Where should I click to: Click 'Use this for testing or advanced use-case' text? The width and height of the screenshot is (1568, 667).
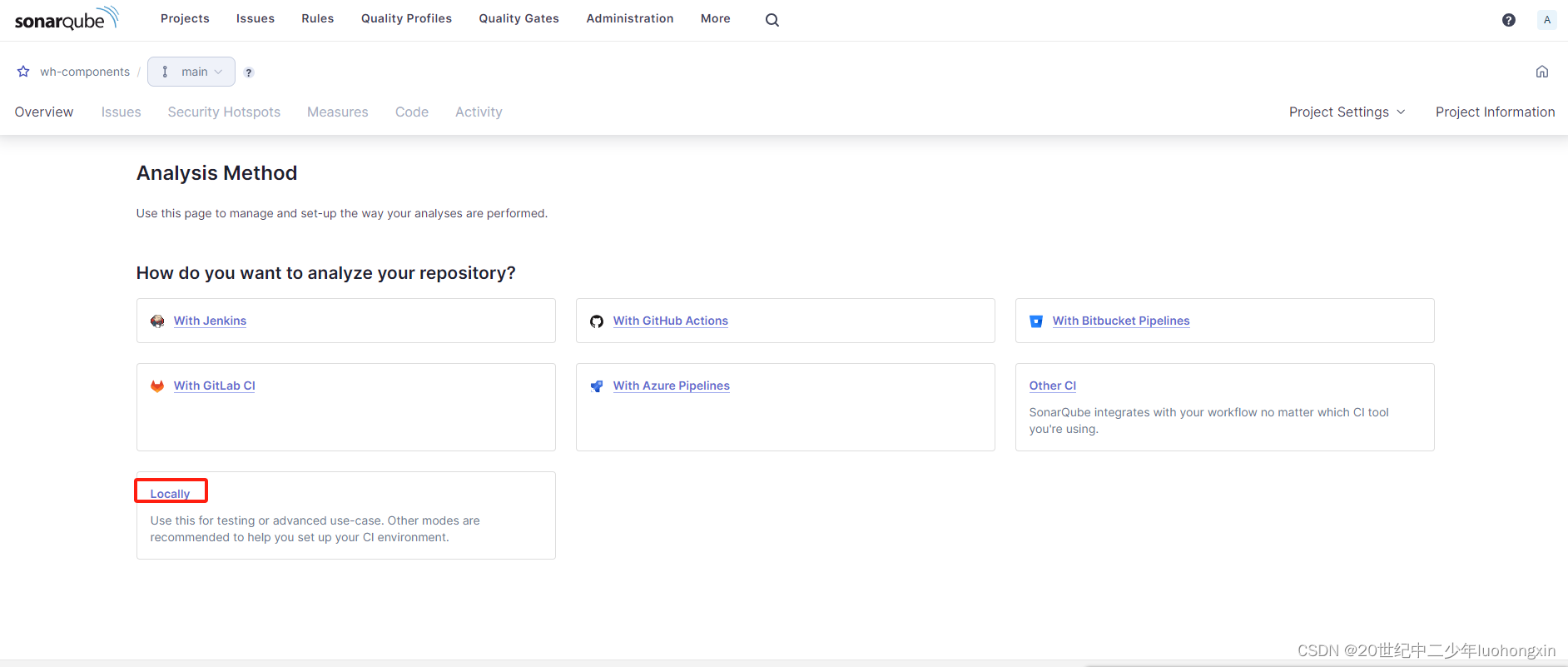point(315,529)
